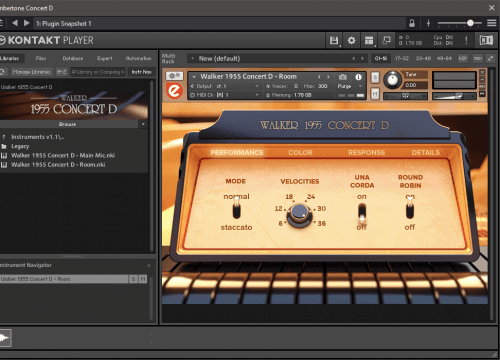This screenshot has height=360, width=500.
Task: Select the Files browser tab
Action: click(x=41, y=58)
